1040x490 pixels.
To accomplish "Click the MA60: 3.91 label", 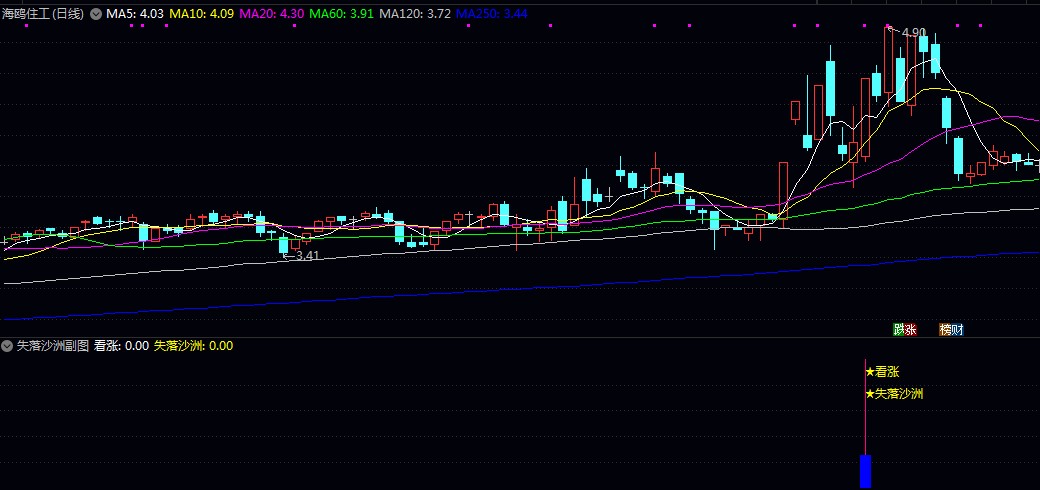I will [x=342, y=13].
